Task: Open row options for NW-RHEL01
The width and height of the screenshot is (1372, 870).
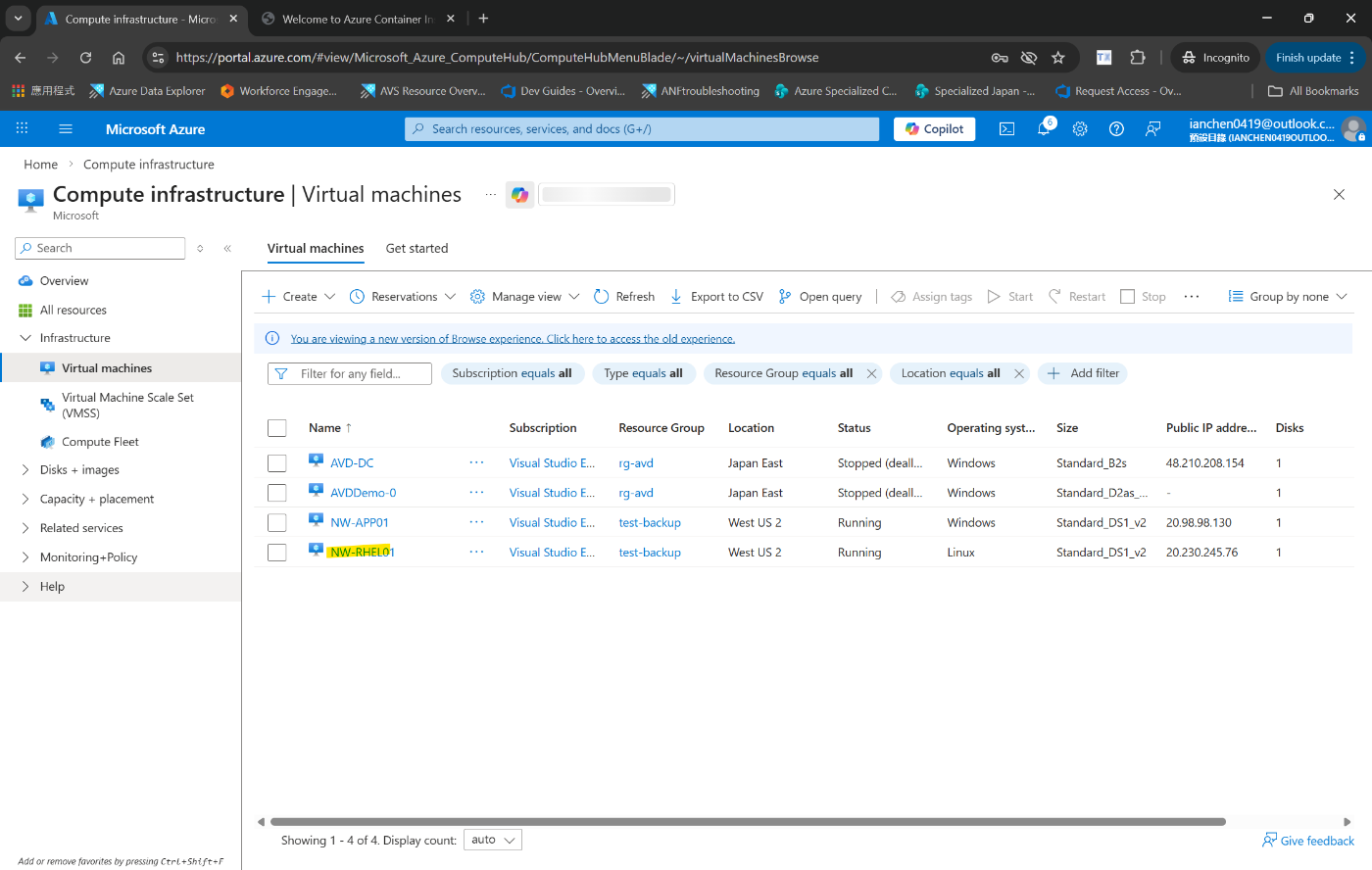Action: pos(476,552)
